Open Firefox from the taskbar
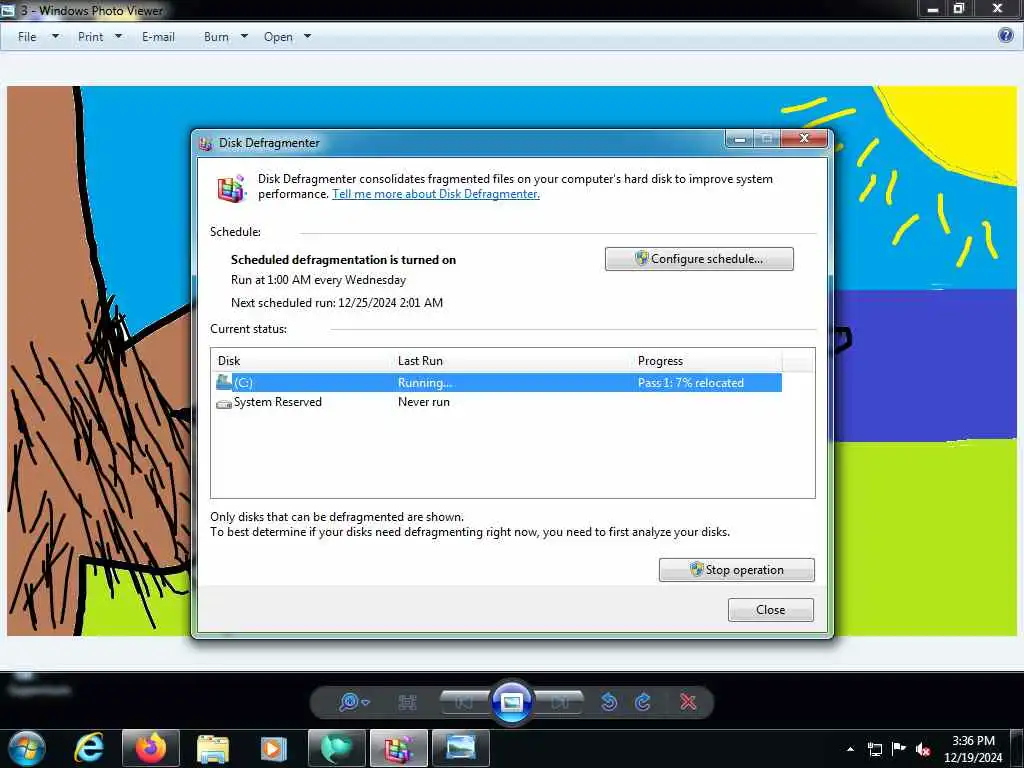 (151, 748)
